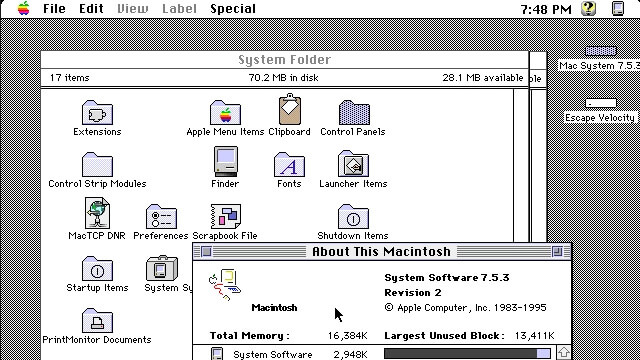Viewport: 640px width, 360px height.
Task: Click the '16,384K' total memory value
Action: pyautogui.click(x=347, y=336)
